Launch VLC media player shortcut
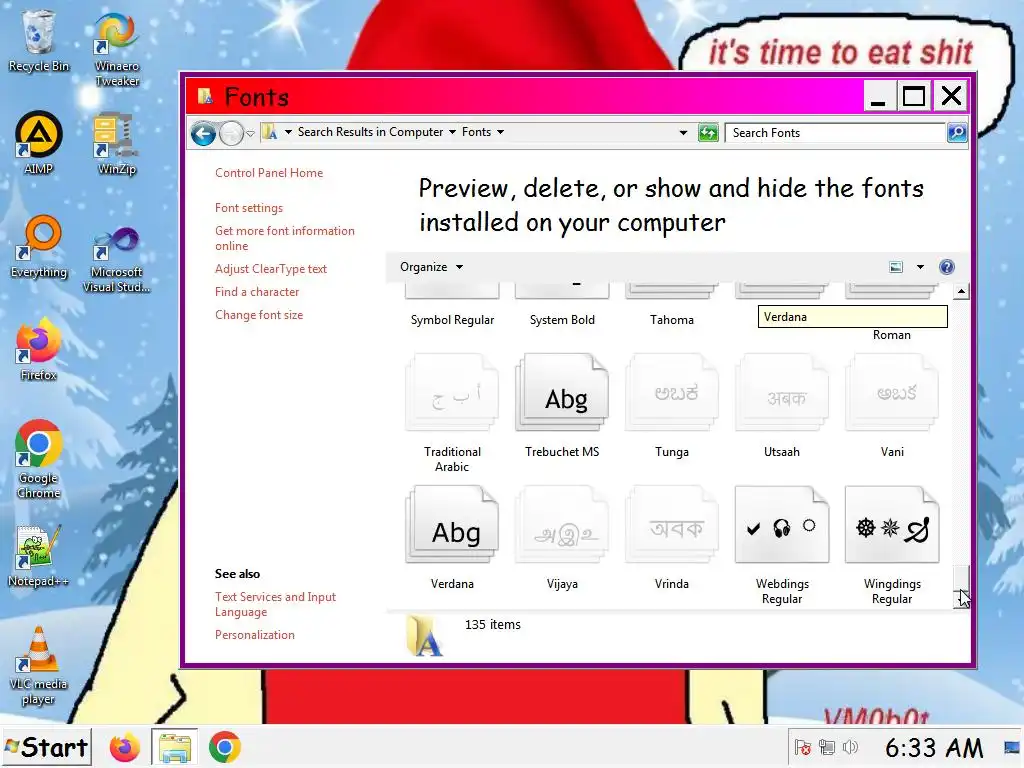The height and width of the screenshot is (768, 1024). point(39,665)
